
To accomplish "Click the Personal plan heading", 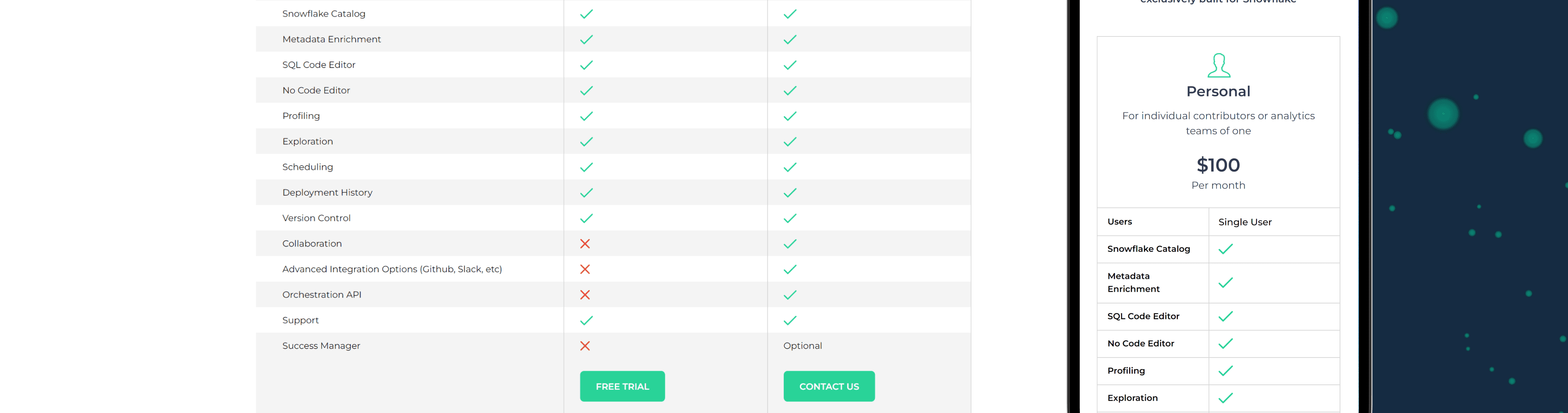I will [x=1218, y=92].
